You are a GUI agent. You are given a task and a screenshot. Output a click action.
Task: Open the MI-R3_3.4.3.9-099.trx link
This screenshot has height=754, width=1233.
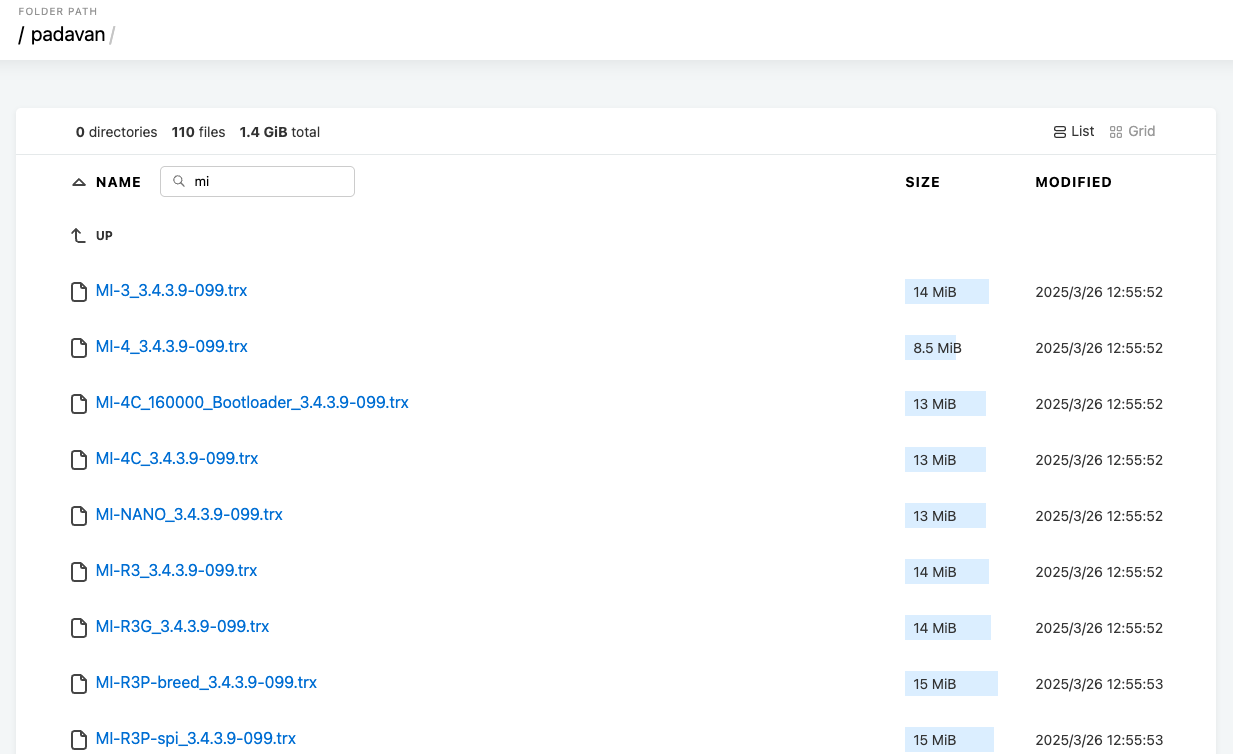[x=176, y=571]
